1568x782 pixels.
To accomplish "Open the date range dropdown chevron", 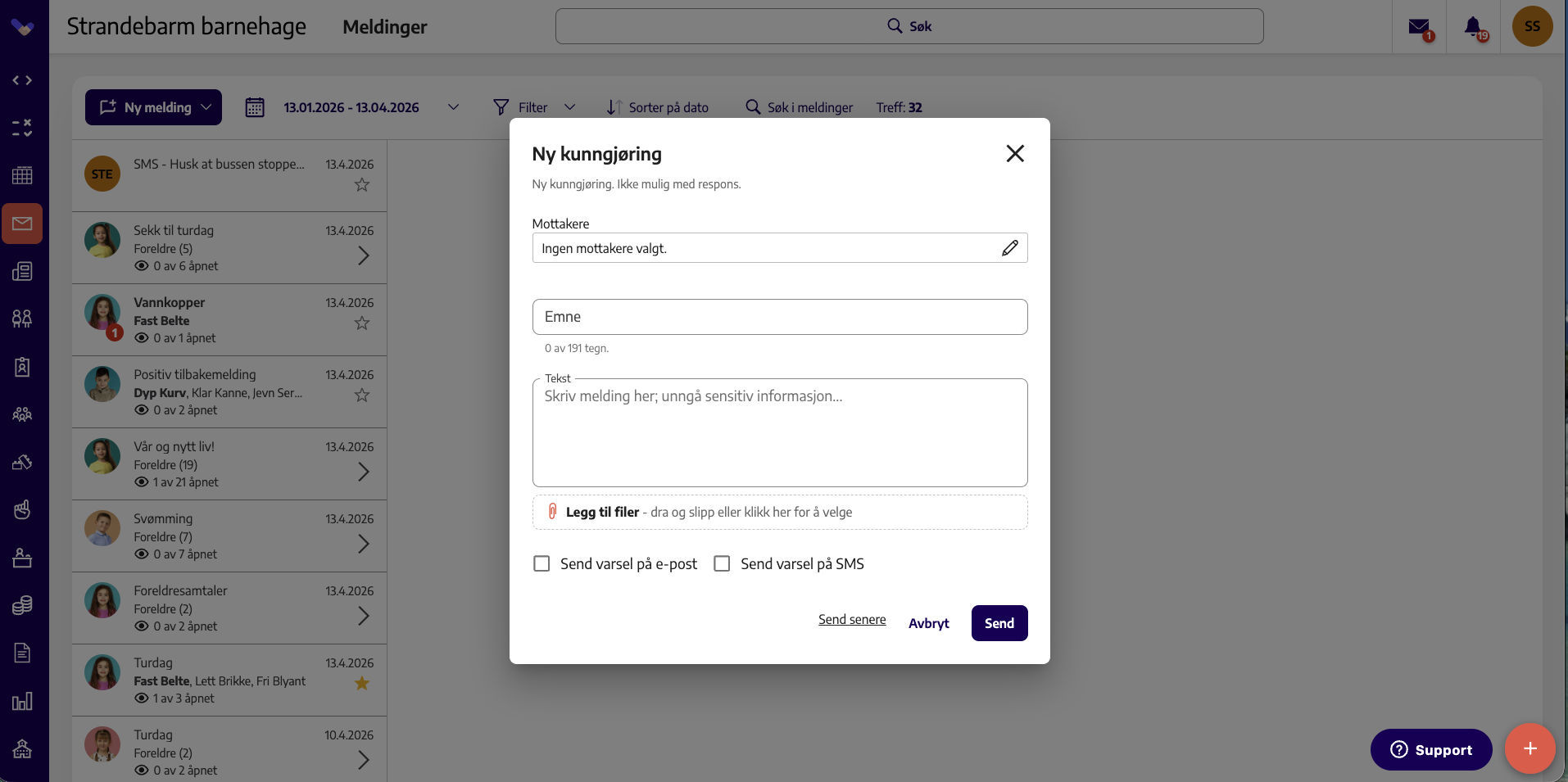I will [x=453, y=107].
